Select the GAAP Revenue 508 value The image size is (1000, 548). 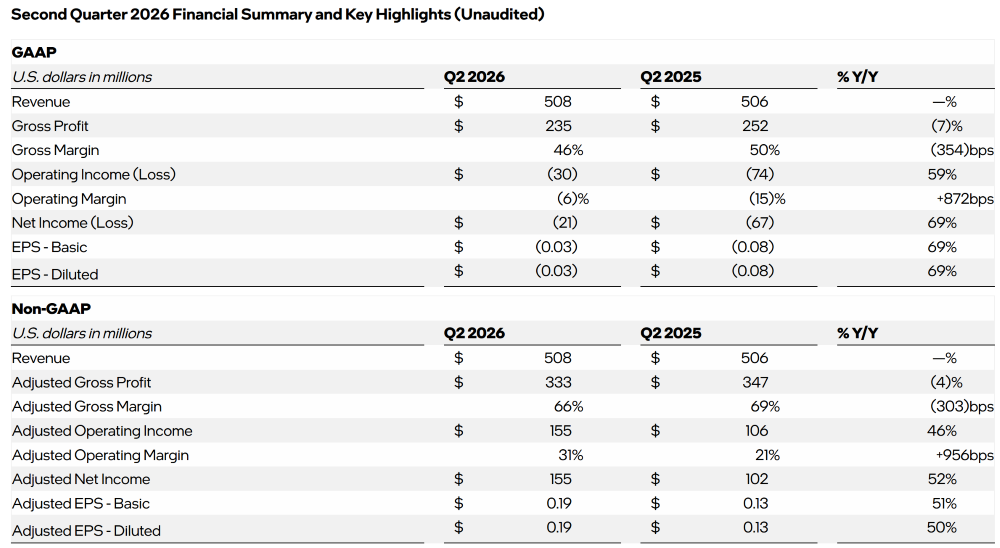[557, 102]
